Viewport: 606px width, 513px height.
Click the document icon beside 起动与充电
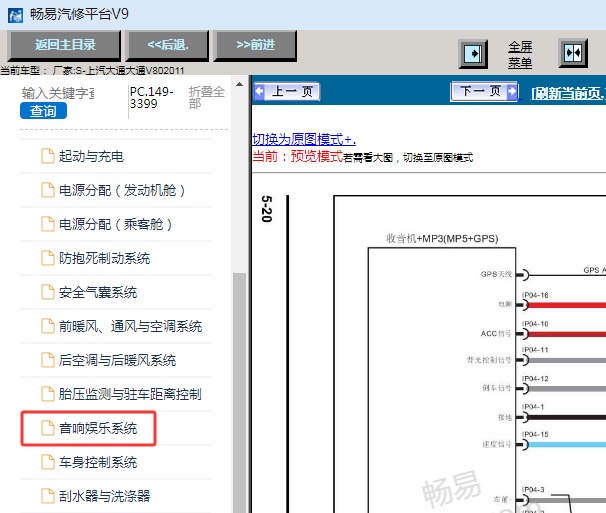click(48, 156)
